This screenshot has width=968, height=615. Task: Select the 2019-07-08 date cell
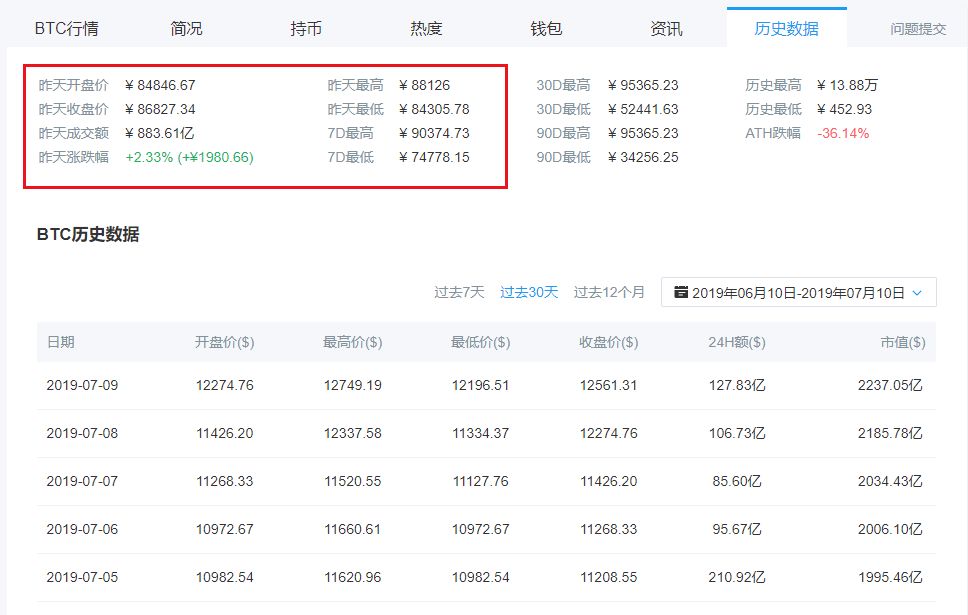(82, 433)
